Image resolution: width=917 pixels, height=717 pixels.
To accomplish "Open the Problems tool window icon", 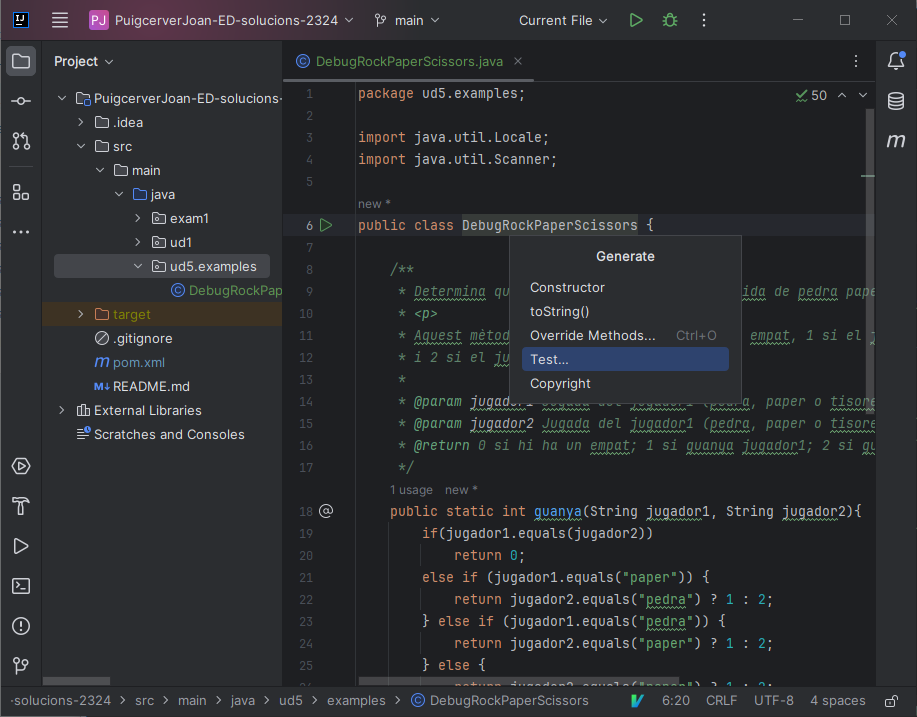I will 20,626.
